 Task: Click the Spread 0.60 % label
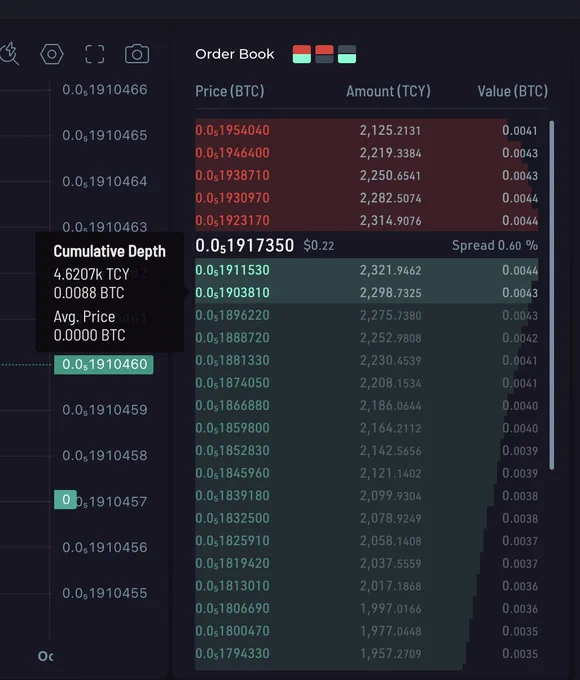(495, 245)
